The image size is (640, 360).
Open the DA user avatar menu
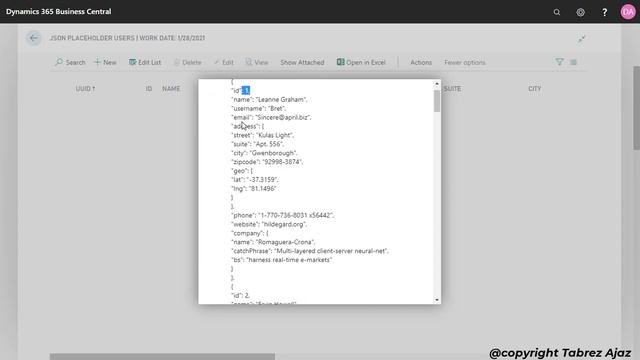pos(628,12)
